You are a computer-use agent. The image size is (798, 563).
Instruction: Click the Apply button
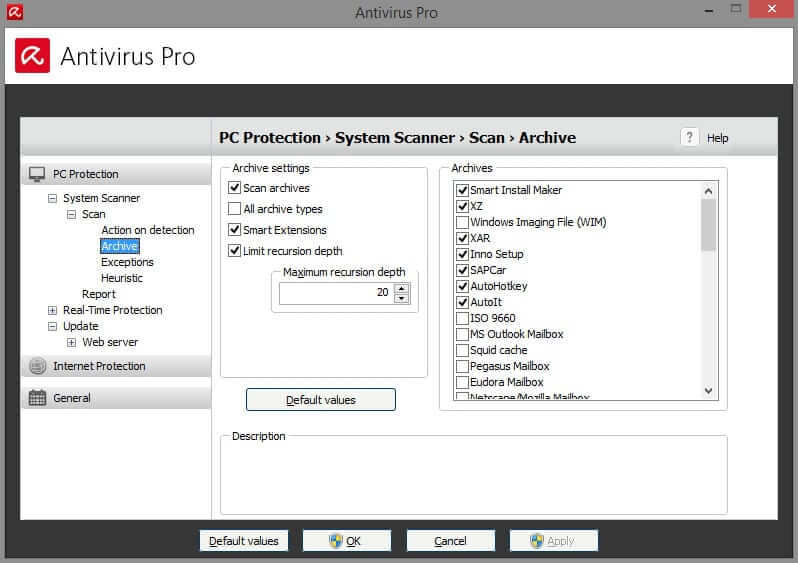tap(554, 541)
